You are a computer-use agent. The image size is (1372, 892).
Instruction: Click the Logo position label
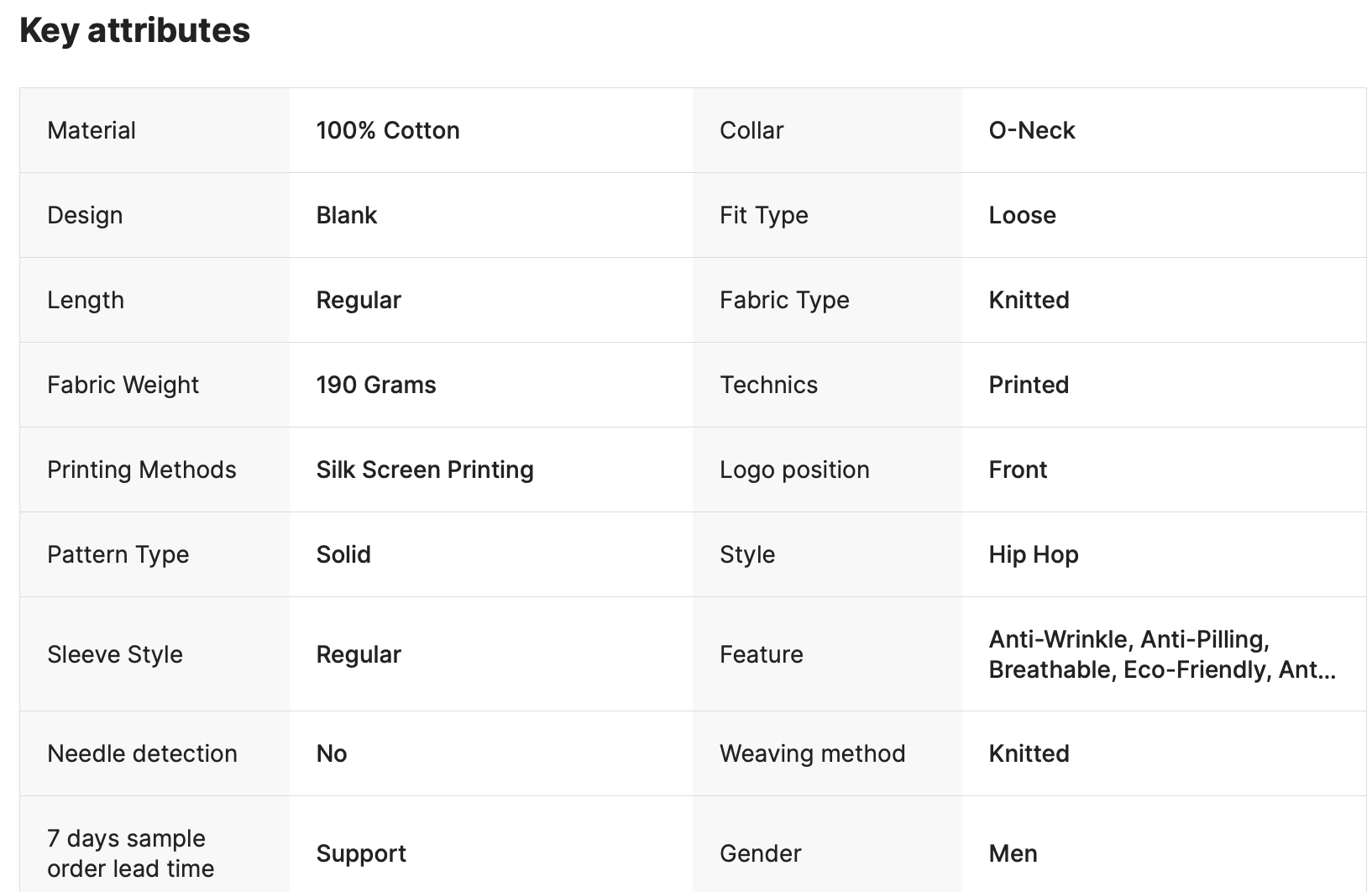(794, 470)
